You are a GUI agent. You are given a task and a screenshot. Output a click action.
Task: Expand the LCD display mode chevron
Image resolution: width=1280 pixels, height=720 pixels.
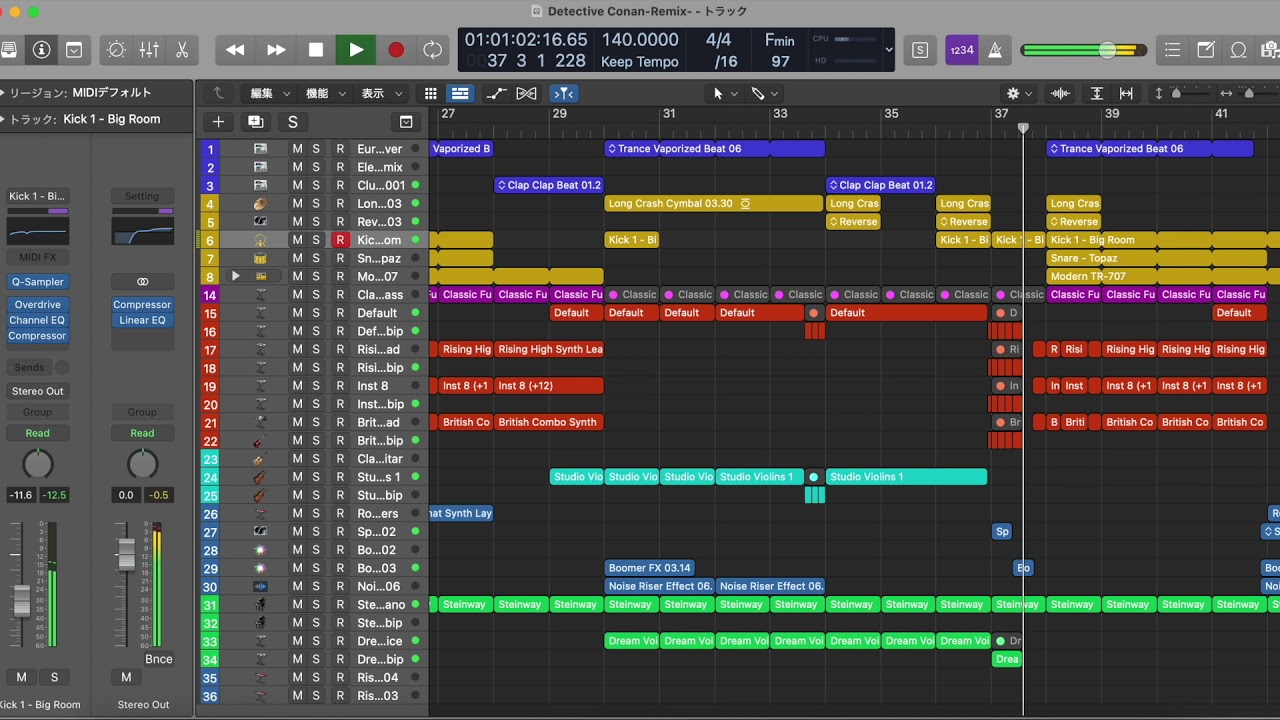point(889,50)
